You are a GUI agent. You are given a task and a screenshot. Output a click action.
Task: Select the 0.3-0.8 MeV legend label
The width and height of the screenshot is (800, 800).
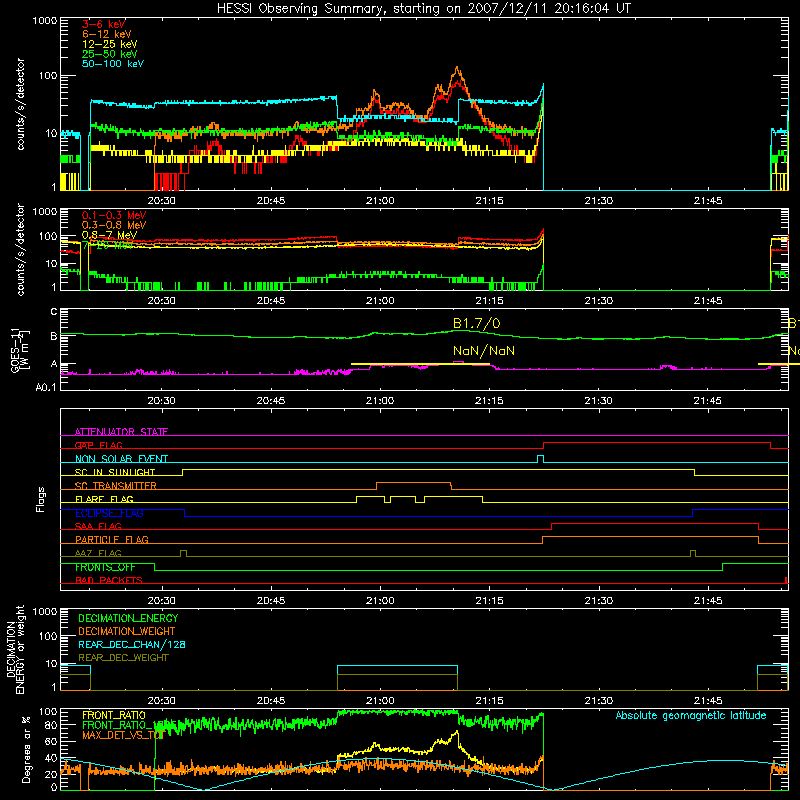click(114, 225)
